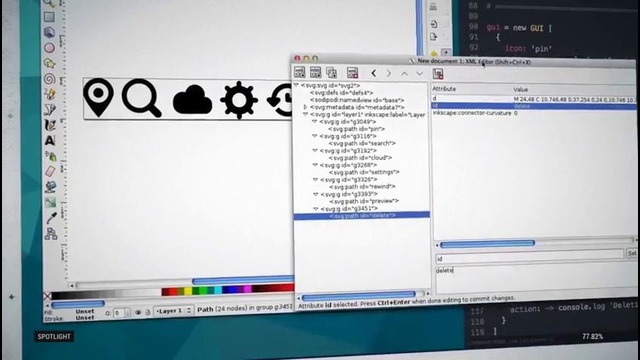Viewport: 640px width, 360px height.
Task: Select the connector tool
Action: click(51, 234)
